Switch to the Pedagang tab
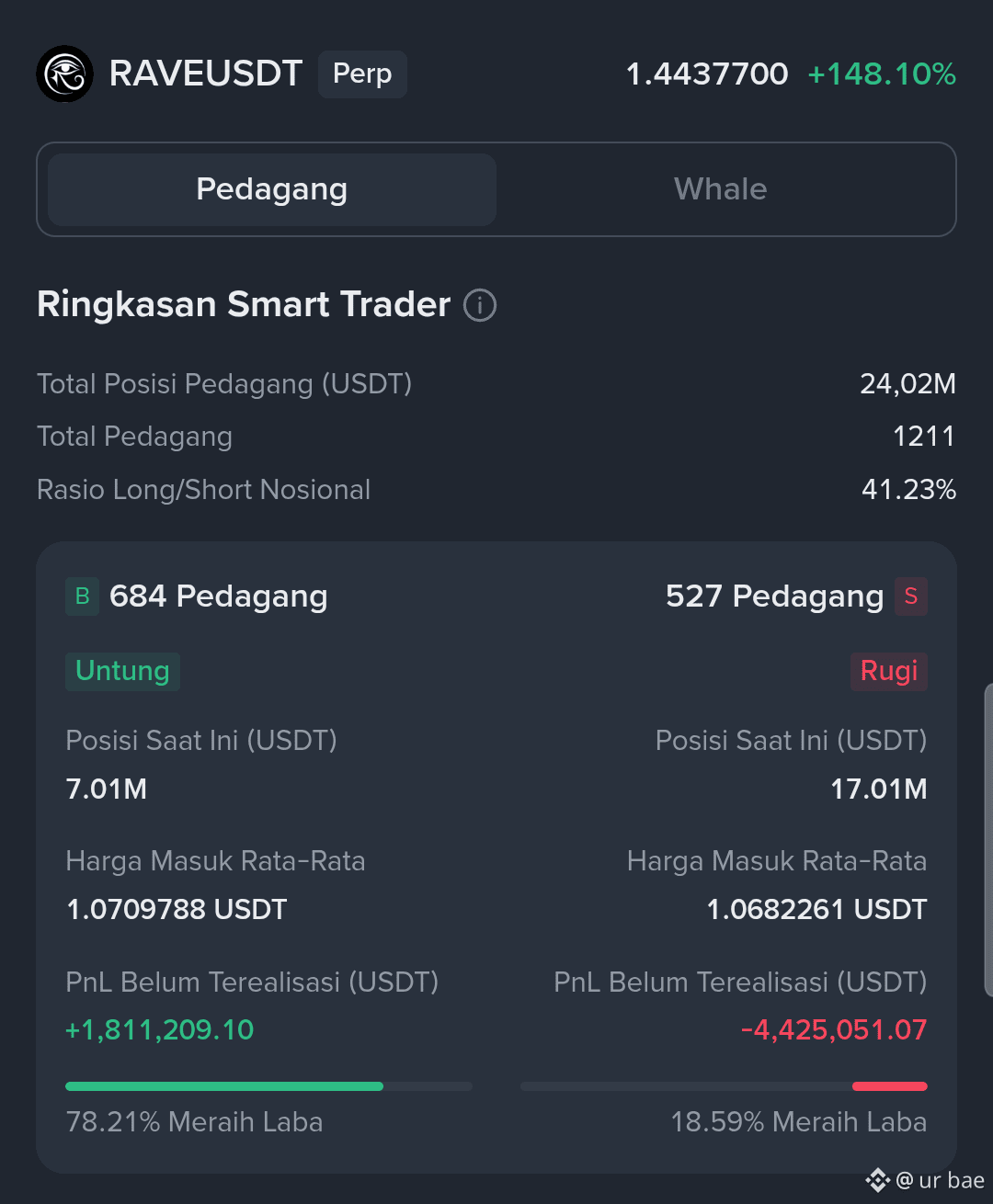The width and height of the screenshot is (993, 1204). coord(272,189)
